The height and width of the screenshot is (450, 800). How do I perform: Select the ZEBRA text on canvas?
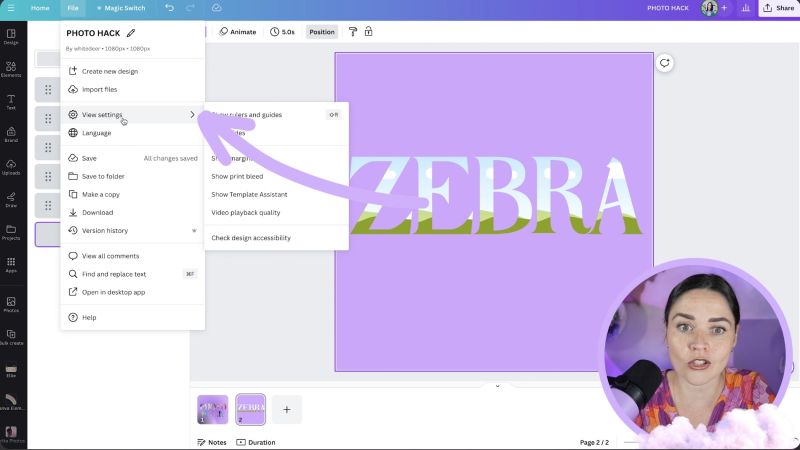click(494, 196)
